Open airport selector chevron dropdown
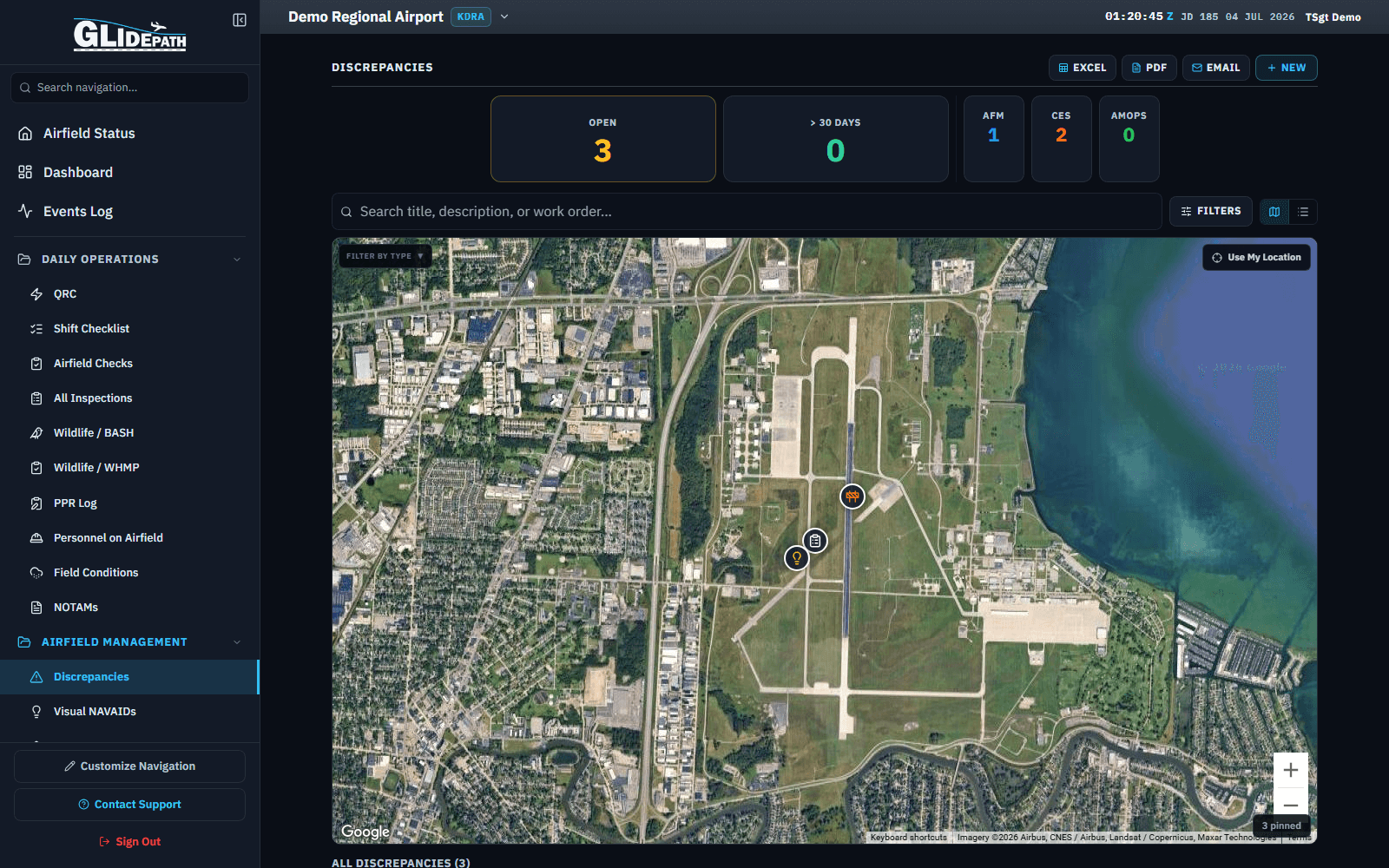The height and width of the screenshot is (868, 1389). click(x=504, y=16)
